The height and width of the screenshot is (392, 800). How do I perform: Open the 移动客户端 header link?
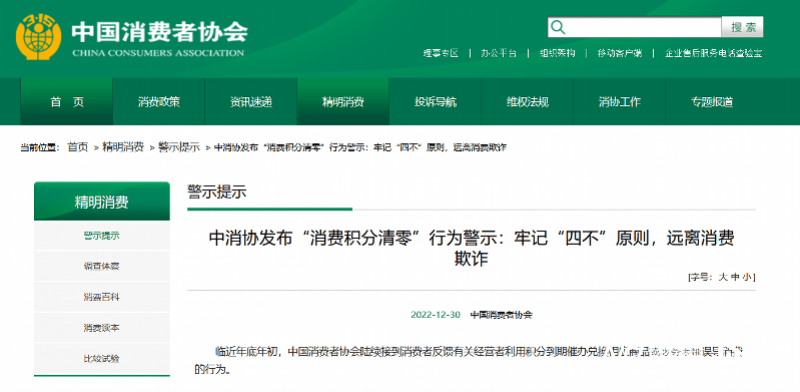(620, 53)
